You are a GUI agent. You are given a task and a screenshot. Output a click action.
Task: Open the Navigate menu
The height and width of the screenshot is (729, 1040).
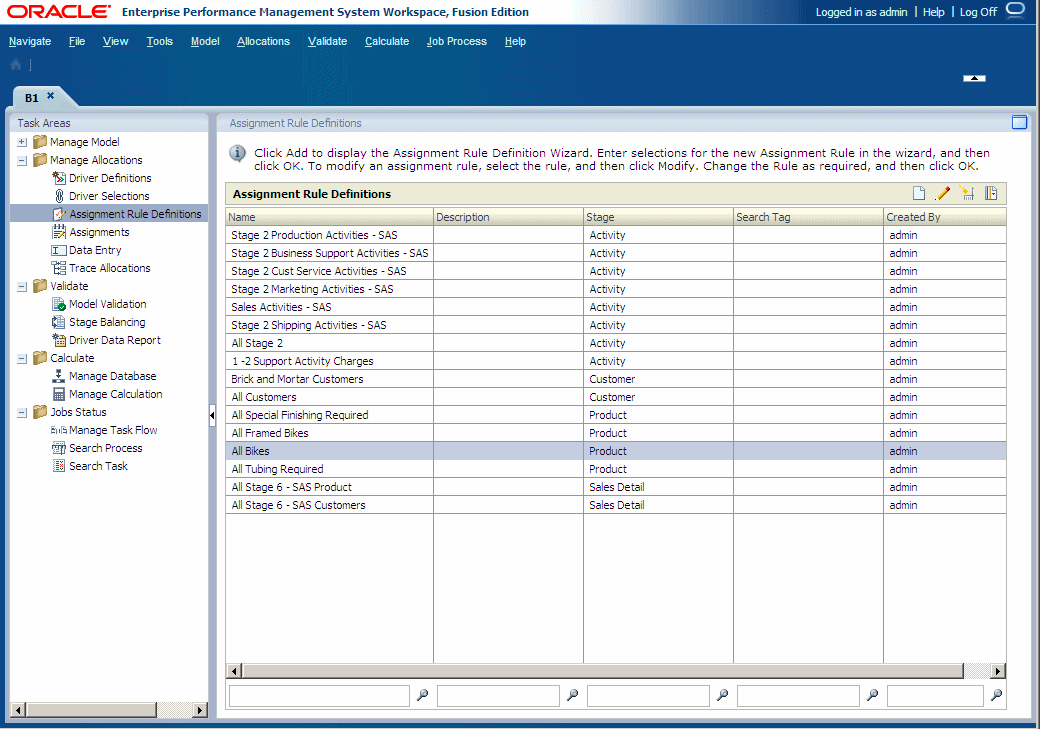[30, 41]
